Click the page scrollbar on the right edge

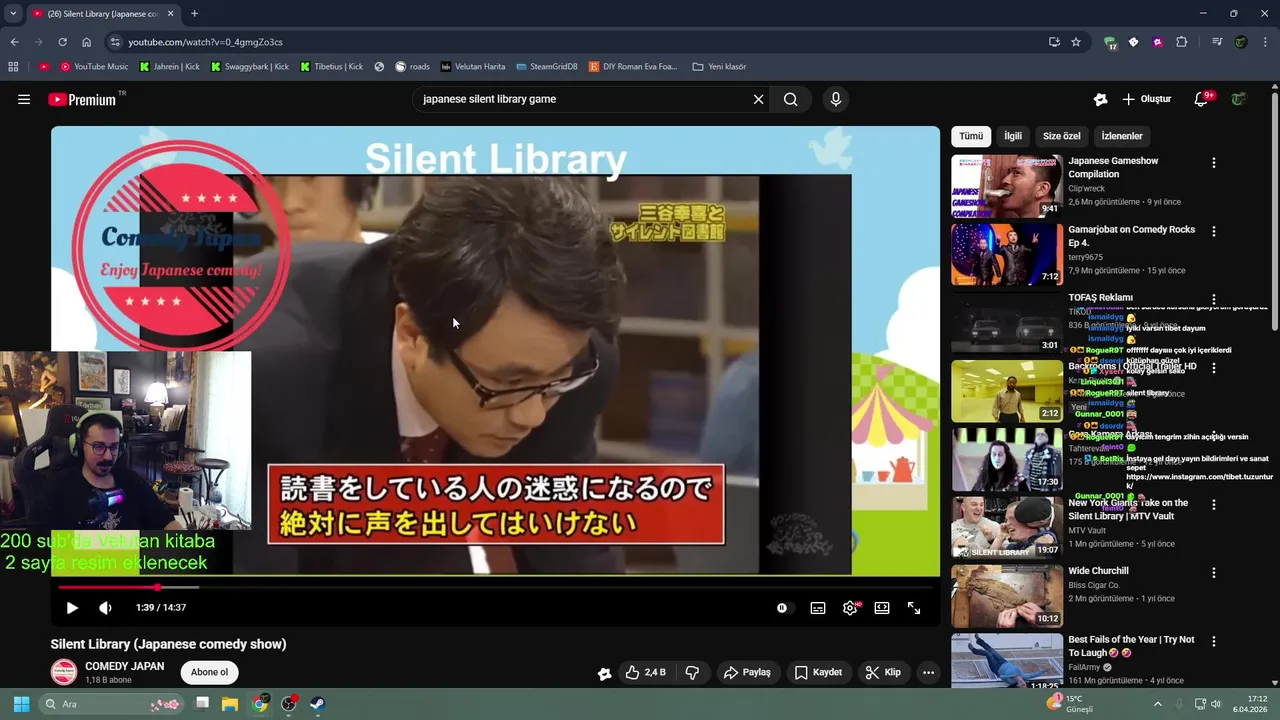coord(1275,210)
